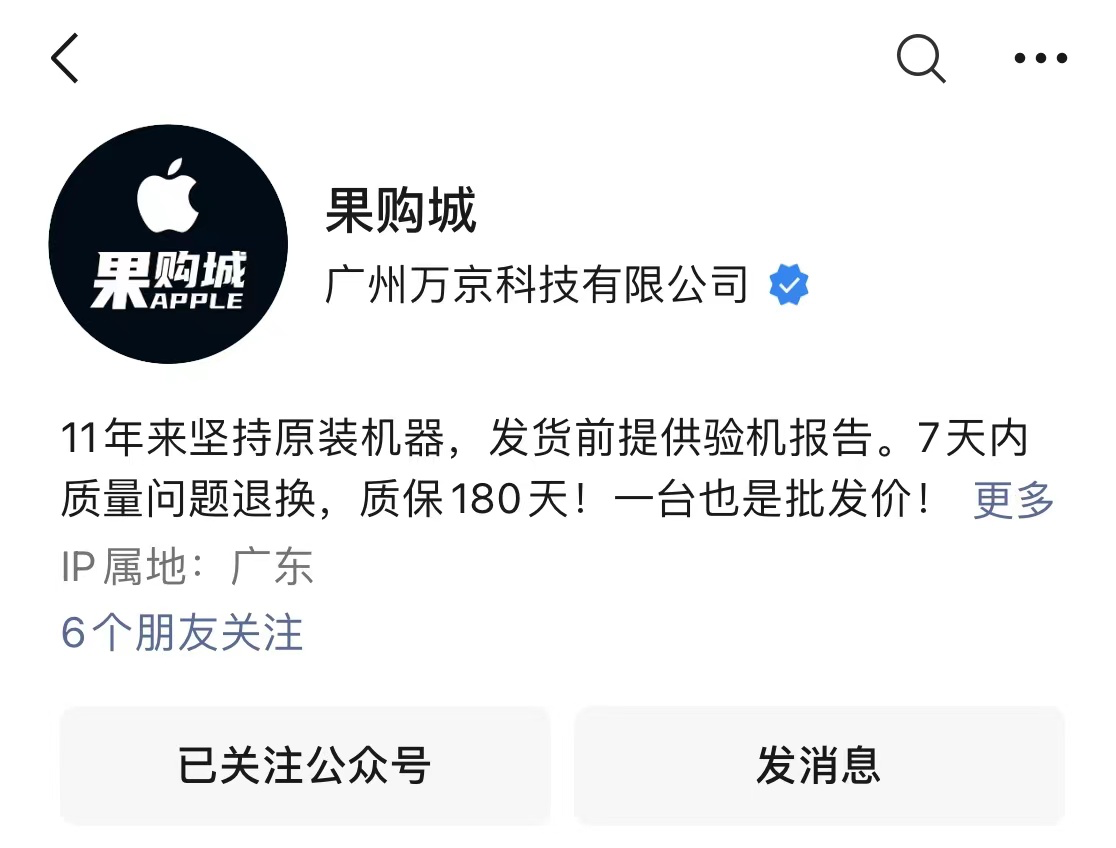1116x848 pixels.
Task: Tap the blue verified badge icon
Action: [x=789, y=285]
